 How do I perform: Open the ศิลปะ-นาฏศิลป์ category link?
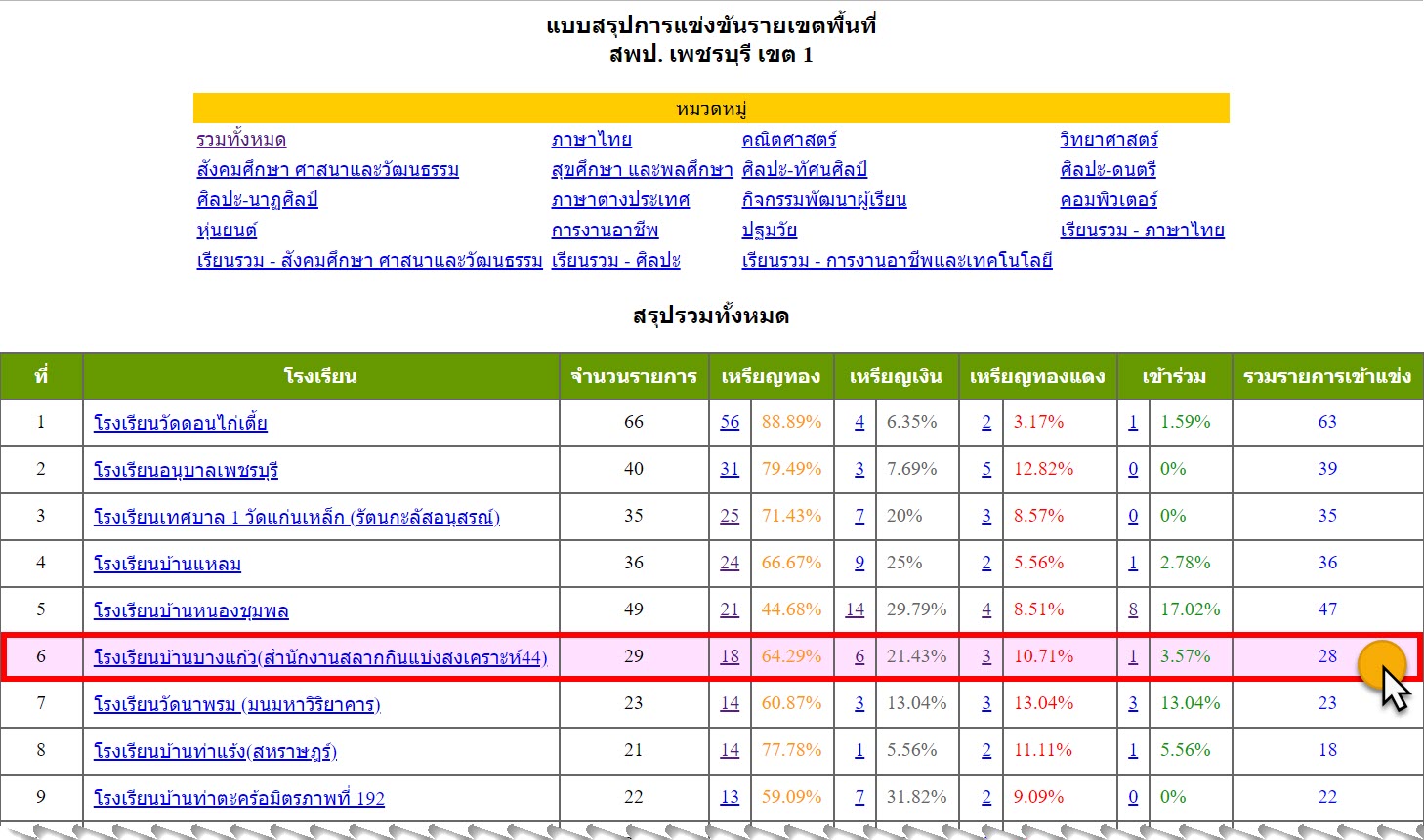coord(257,200)
